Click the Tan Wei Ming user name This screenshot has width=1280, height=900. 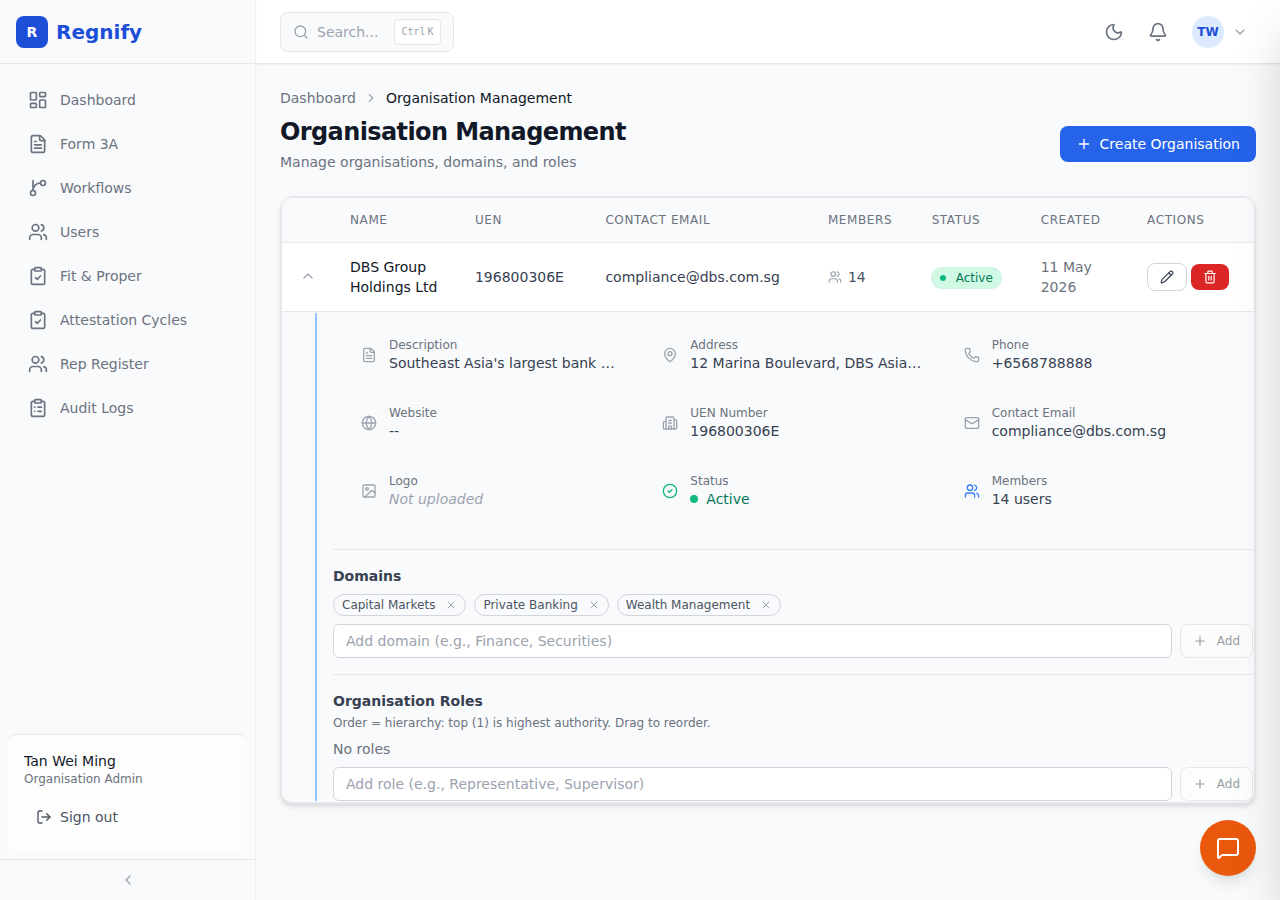(x=70, y=761)
